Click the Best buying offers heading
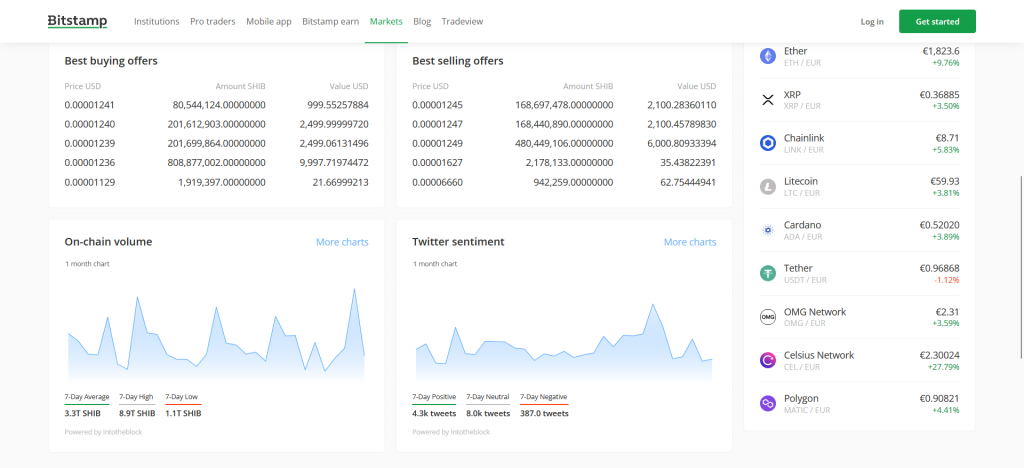This screenshot has height=468, width=1024. [x=111, y=61]
